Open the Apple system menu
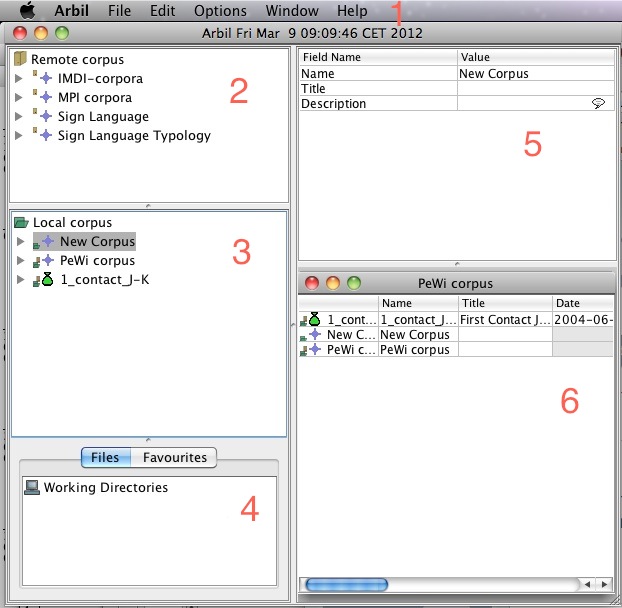Image resolution: width=622 pixels, height=608 pixels. coord(27,11)
